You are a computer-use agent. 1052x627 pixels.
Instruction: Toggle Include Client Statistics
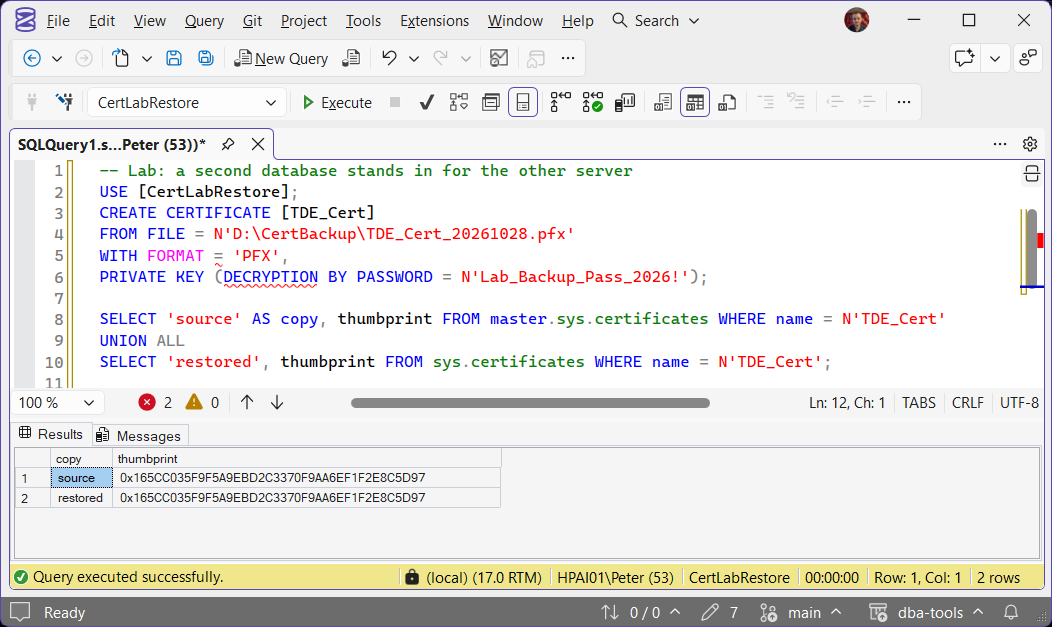(x=625, y=103)
